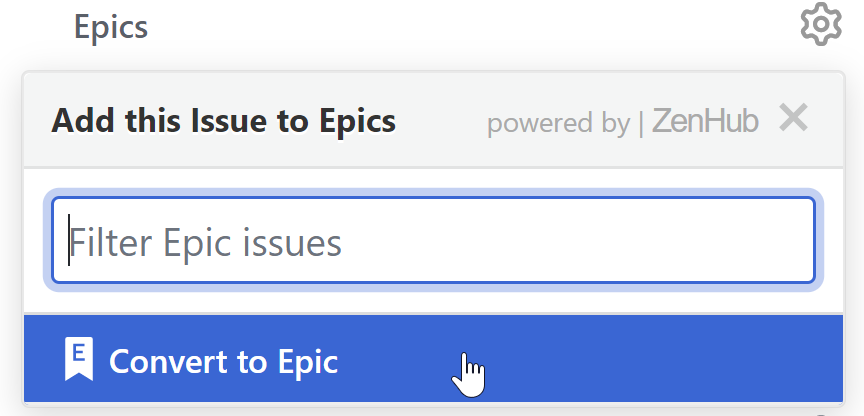Screen dimensions: 864x416
Task: Choose the blue highlighted Convert to Epic row
Action: tap(433, 359)
